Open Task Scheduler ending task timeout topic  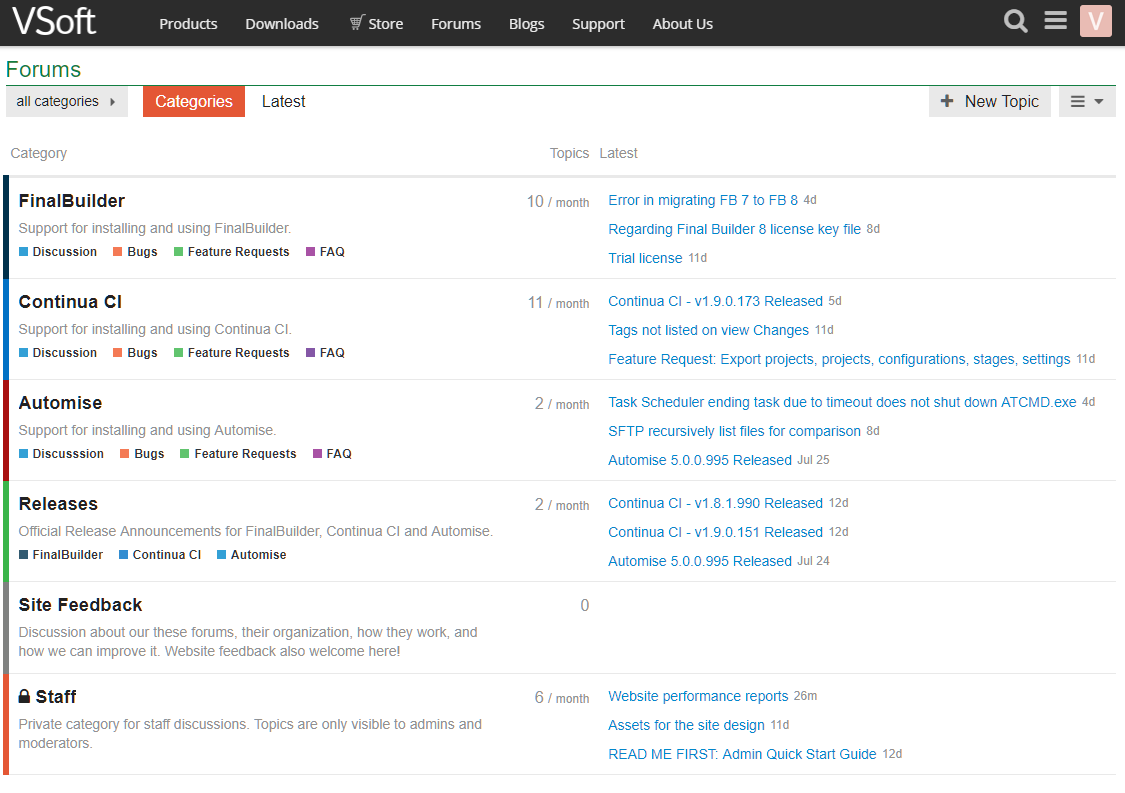tap(842, 403)
